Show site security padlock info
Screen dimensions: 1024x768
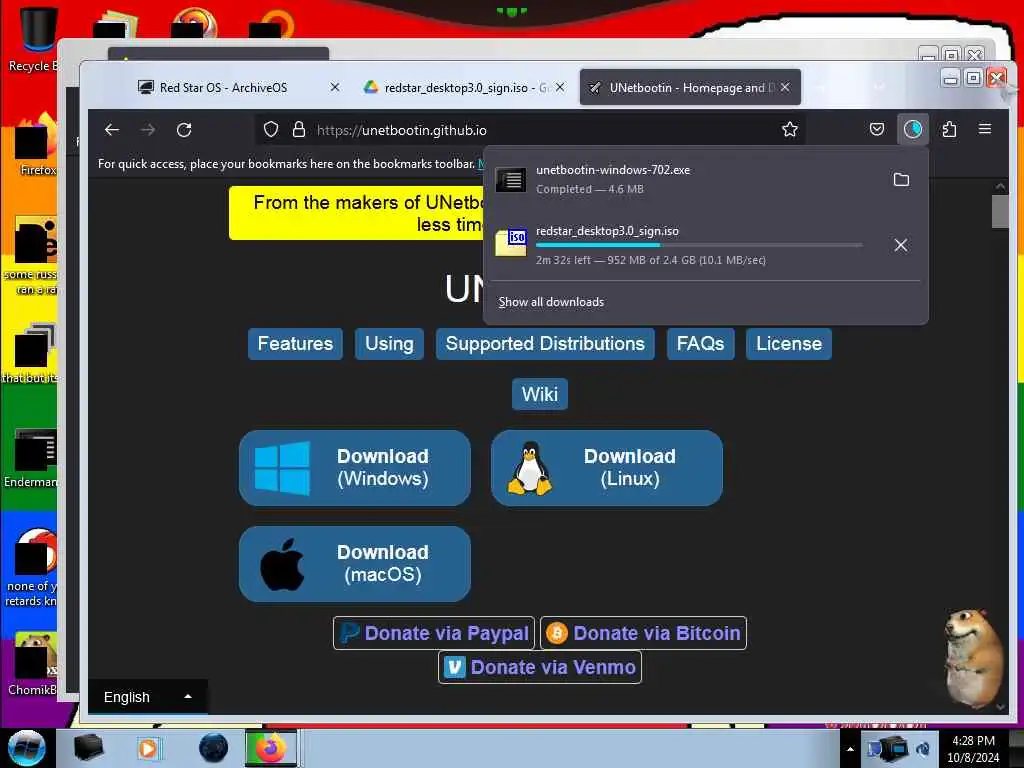(298, 130)
